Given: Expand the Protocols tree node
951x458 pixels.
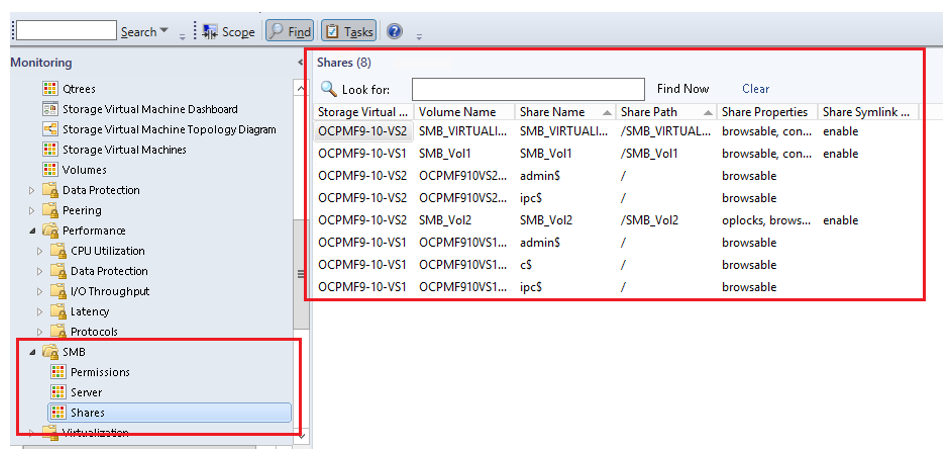Looking at the screenshot, I should [40, 332].
